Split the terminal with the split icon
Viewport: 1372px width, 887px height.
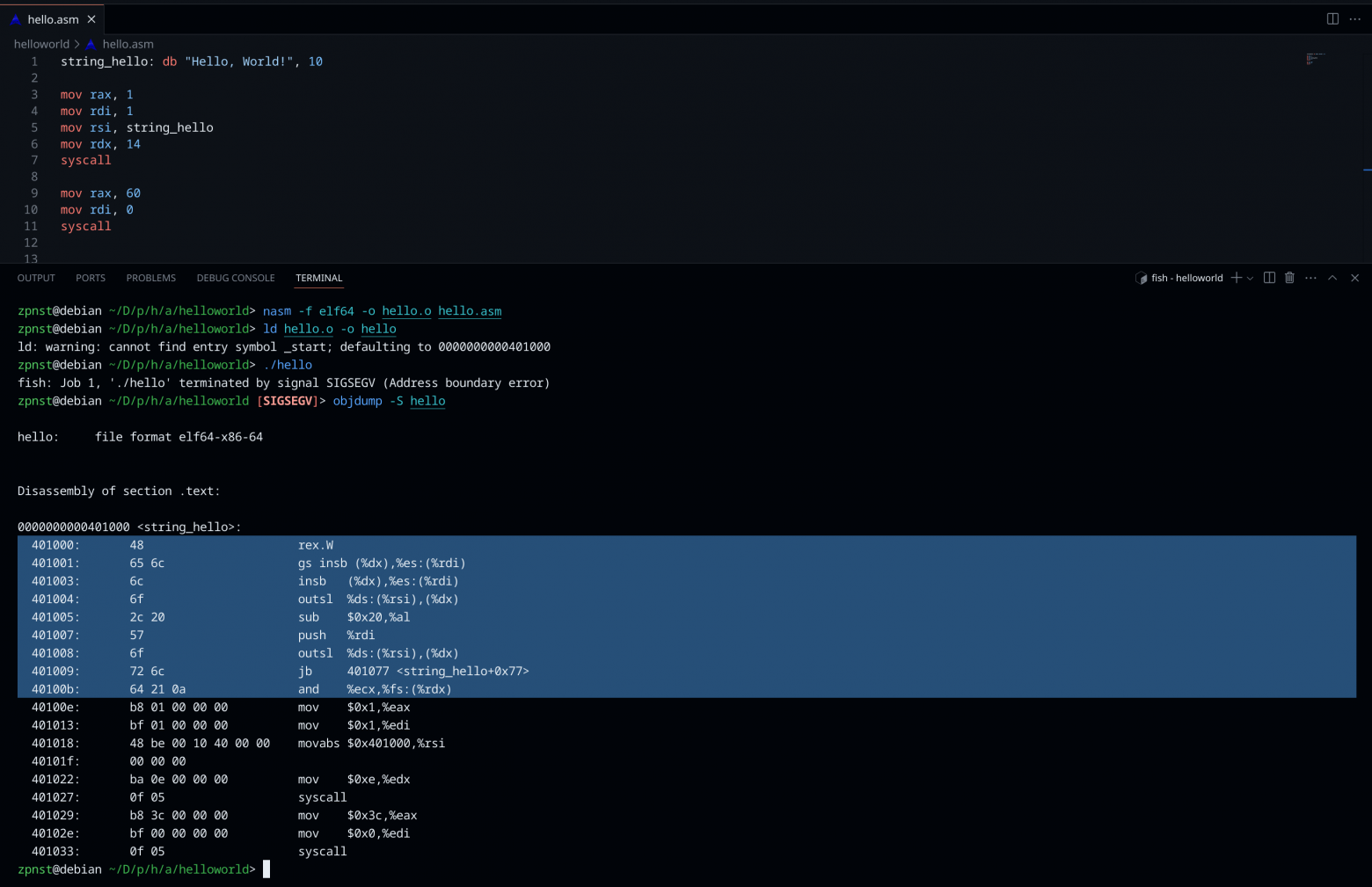[1269, 277]
